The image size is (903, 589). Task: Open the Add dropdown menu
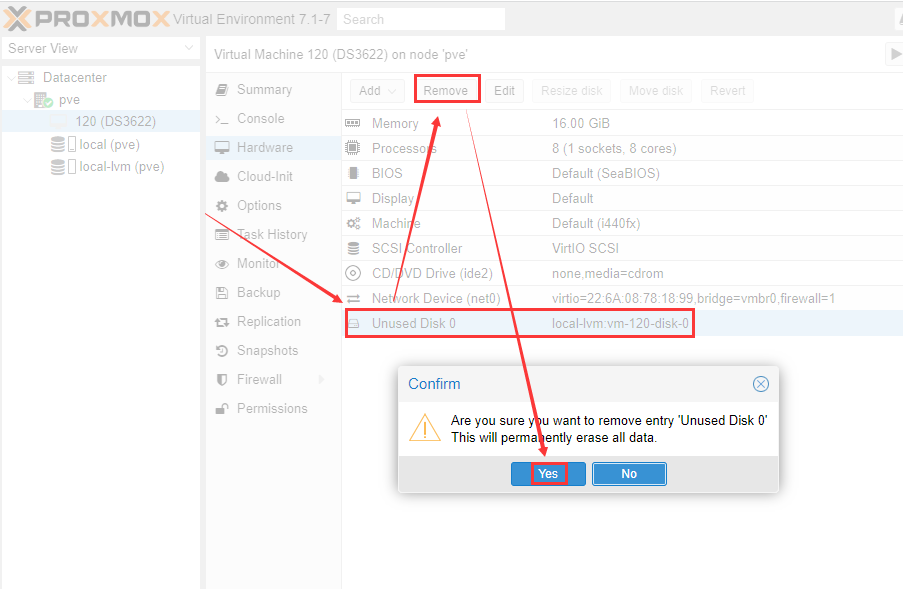(x=377, y=90)
